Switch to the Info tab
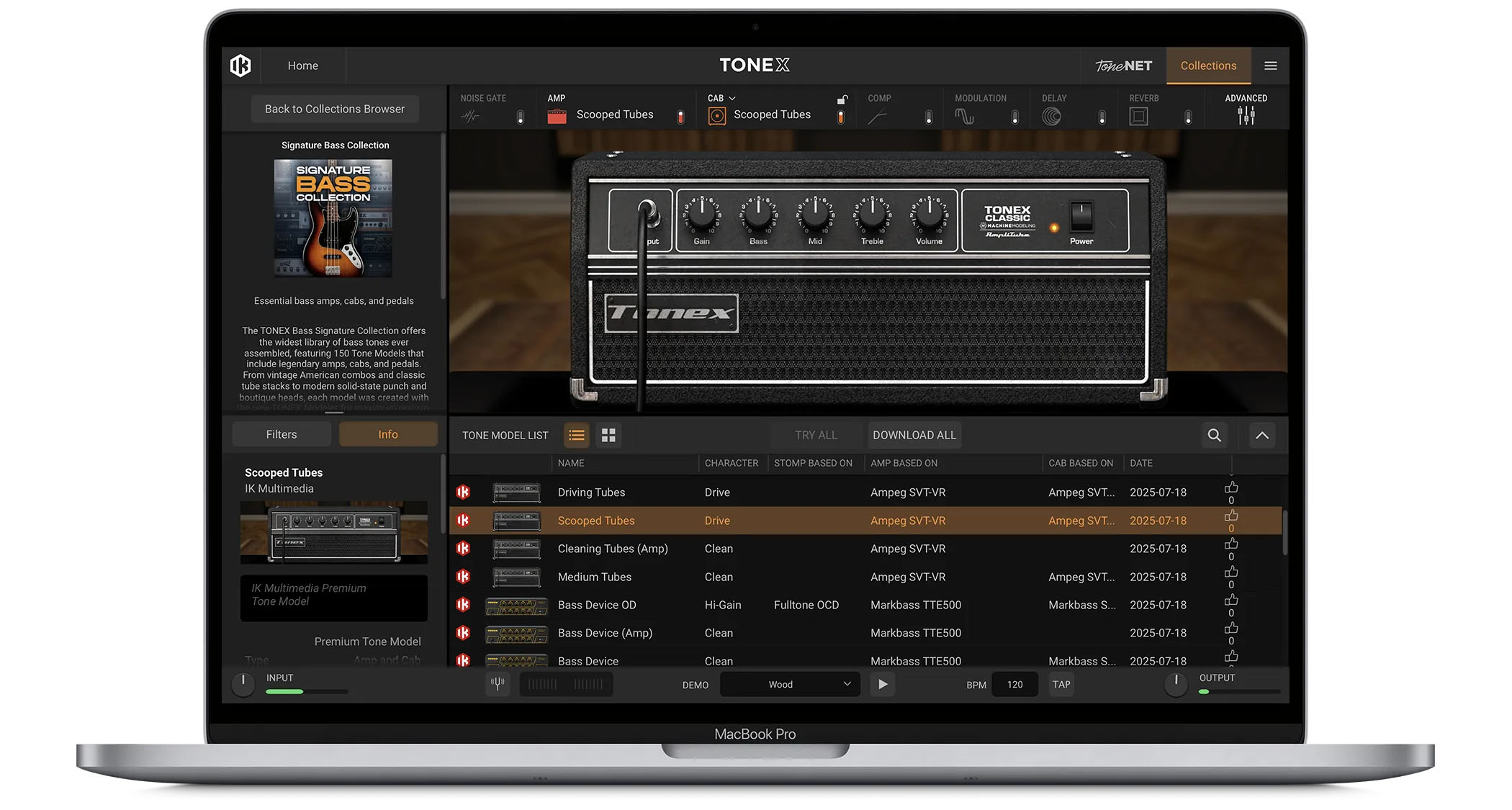The image size is (1512, 810). point(388,434)
